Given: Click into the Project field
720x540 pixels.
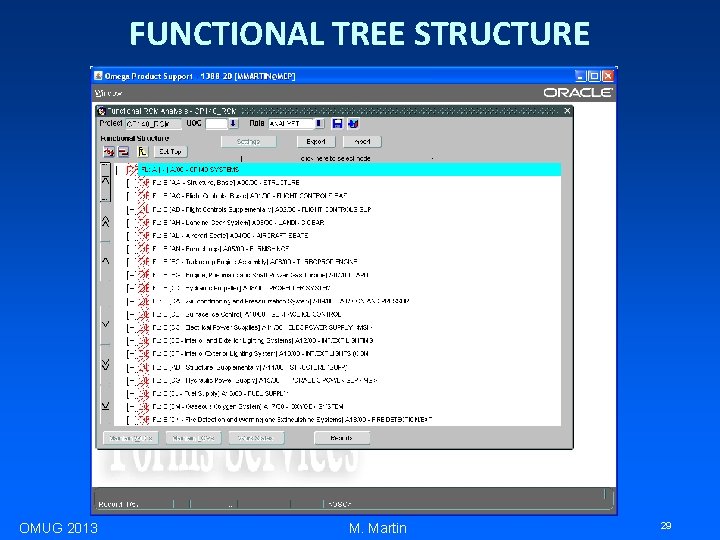Looking at the screenshot, I should pos(153,124).
